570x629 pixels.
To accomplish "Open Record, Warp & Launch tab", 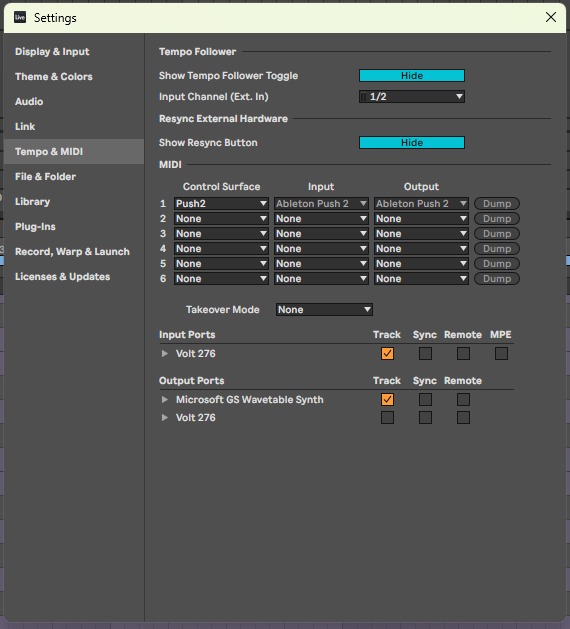I will [x=72, y=252].
